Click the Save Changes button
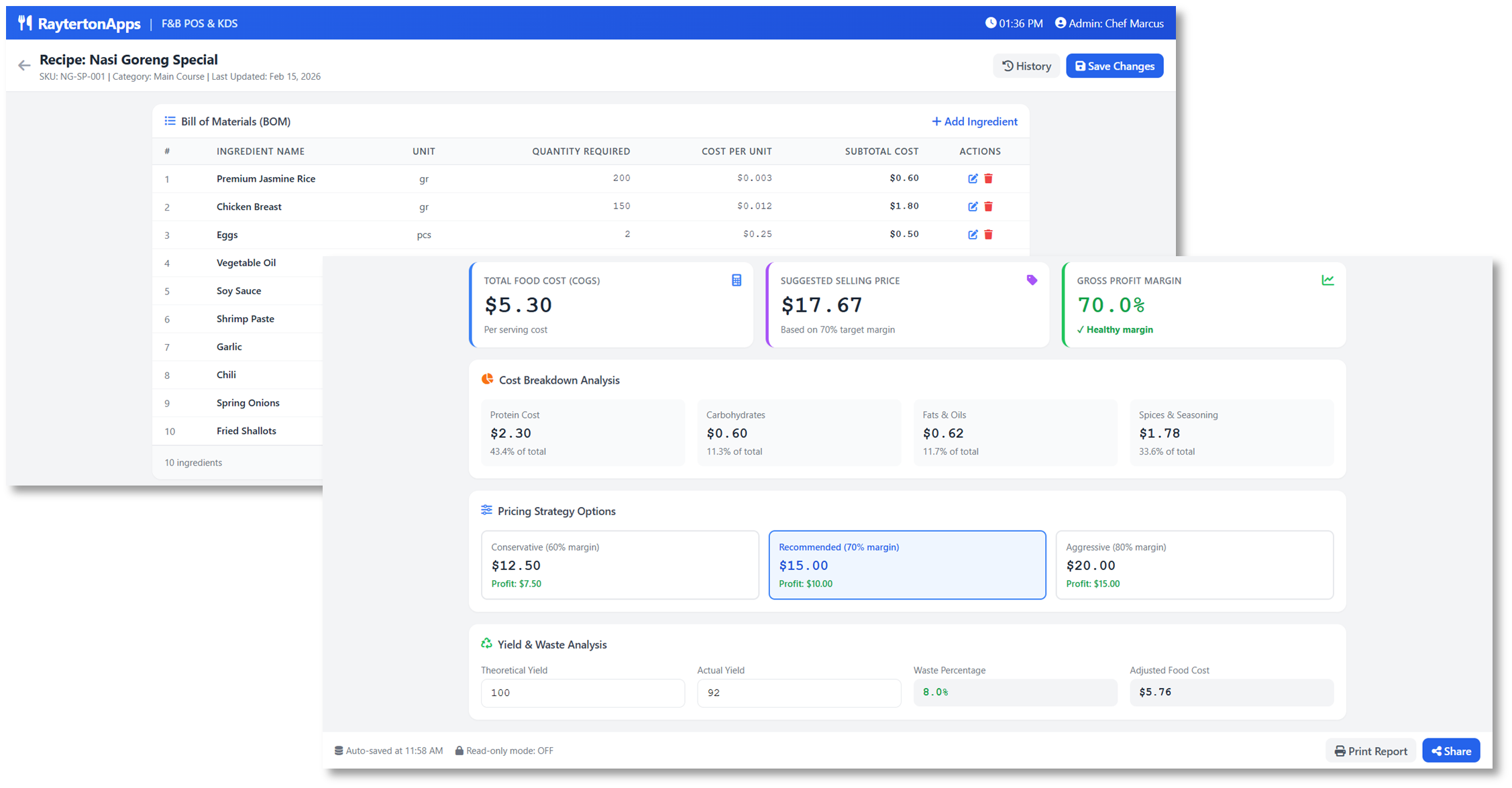Image resolution: width=1512 pixels, height=788 pixels. click(1114, 66)
